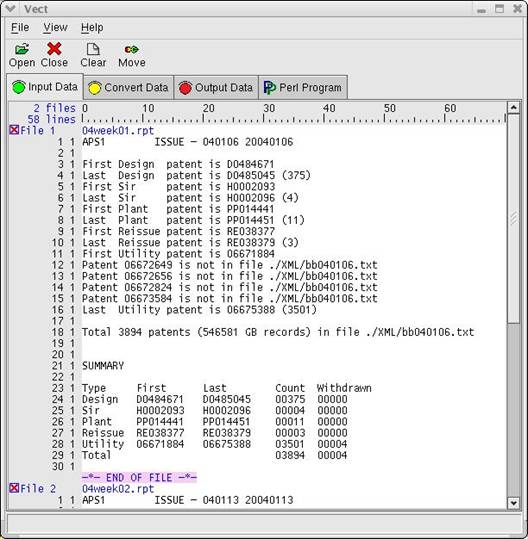Open the View menu
The image size is (528, 539).
pyautogui.click(x=55, y=28)
